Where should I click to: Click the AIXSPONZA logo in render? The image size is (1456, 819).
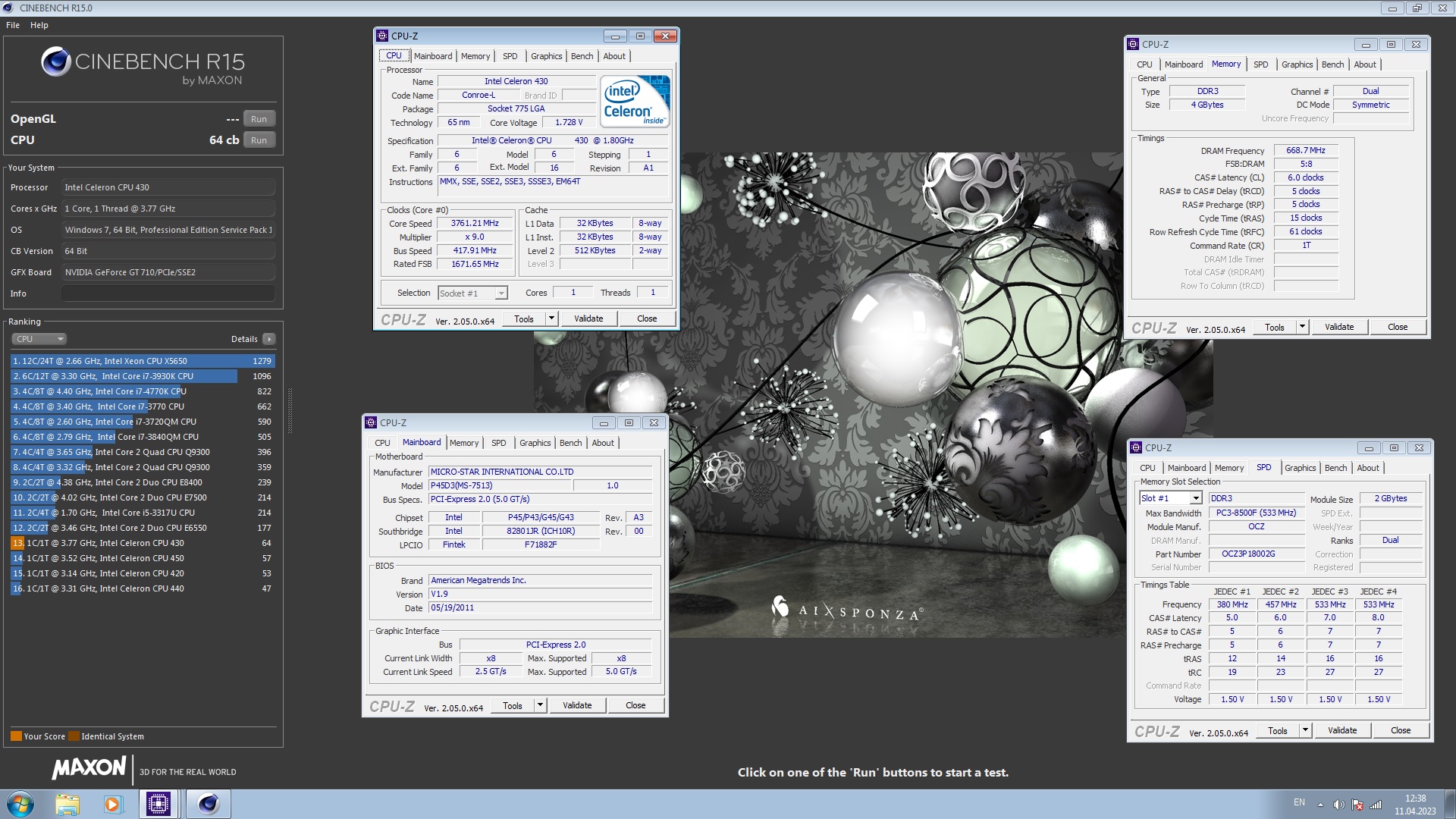847,609
